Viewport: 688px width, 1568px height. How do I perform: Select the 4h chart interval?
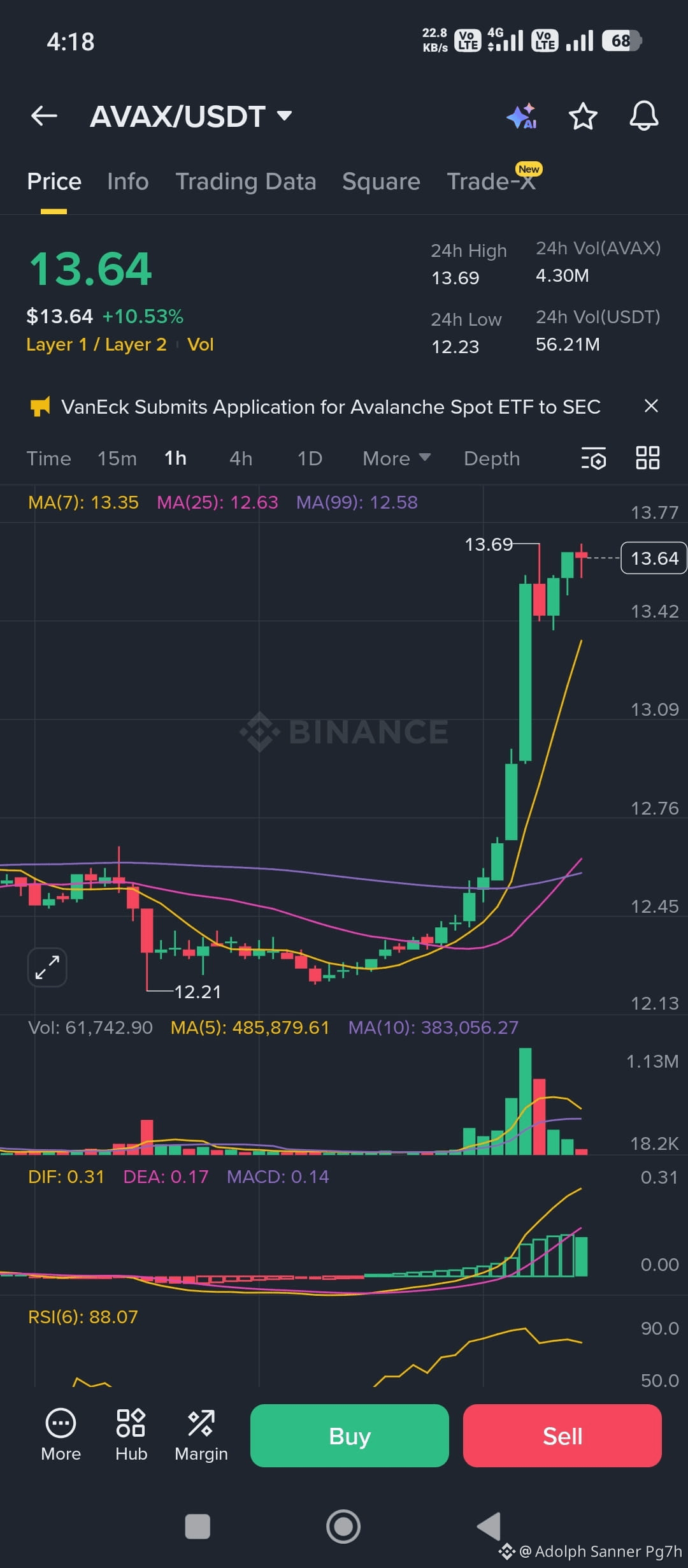[x=241, y=458]
